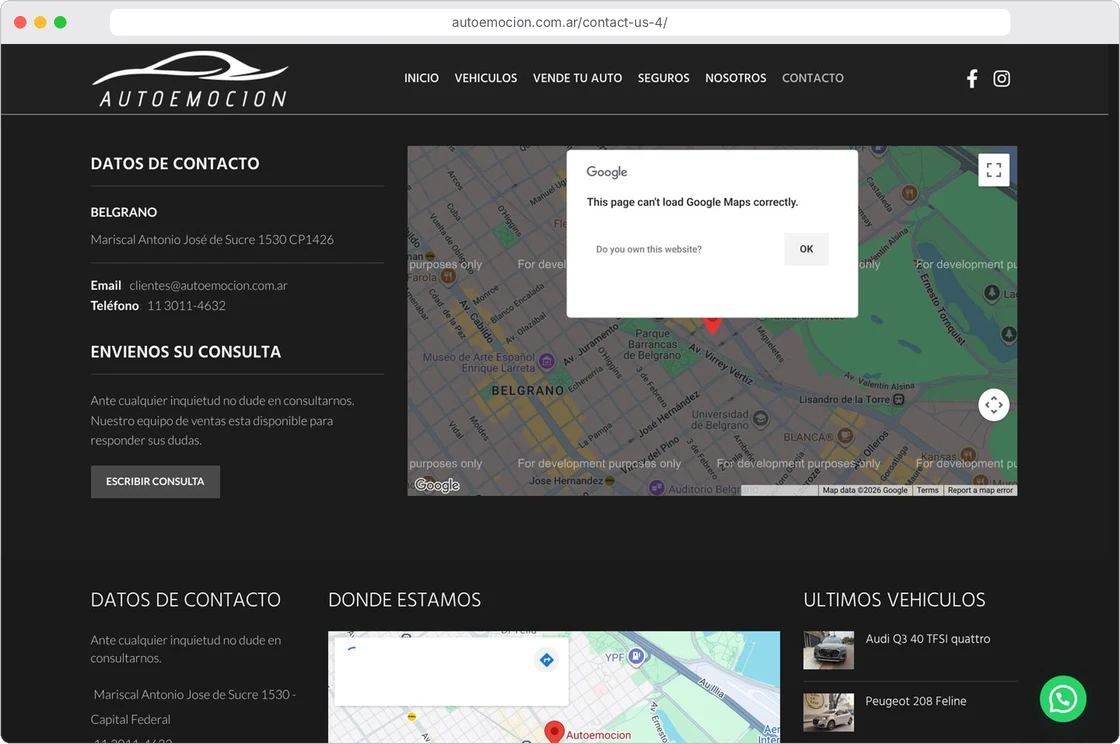Open the VENDE TU AUTO page
This screenshot has width=1120, height=744.
[577, 78]
